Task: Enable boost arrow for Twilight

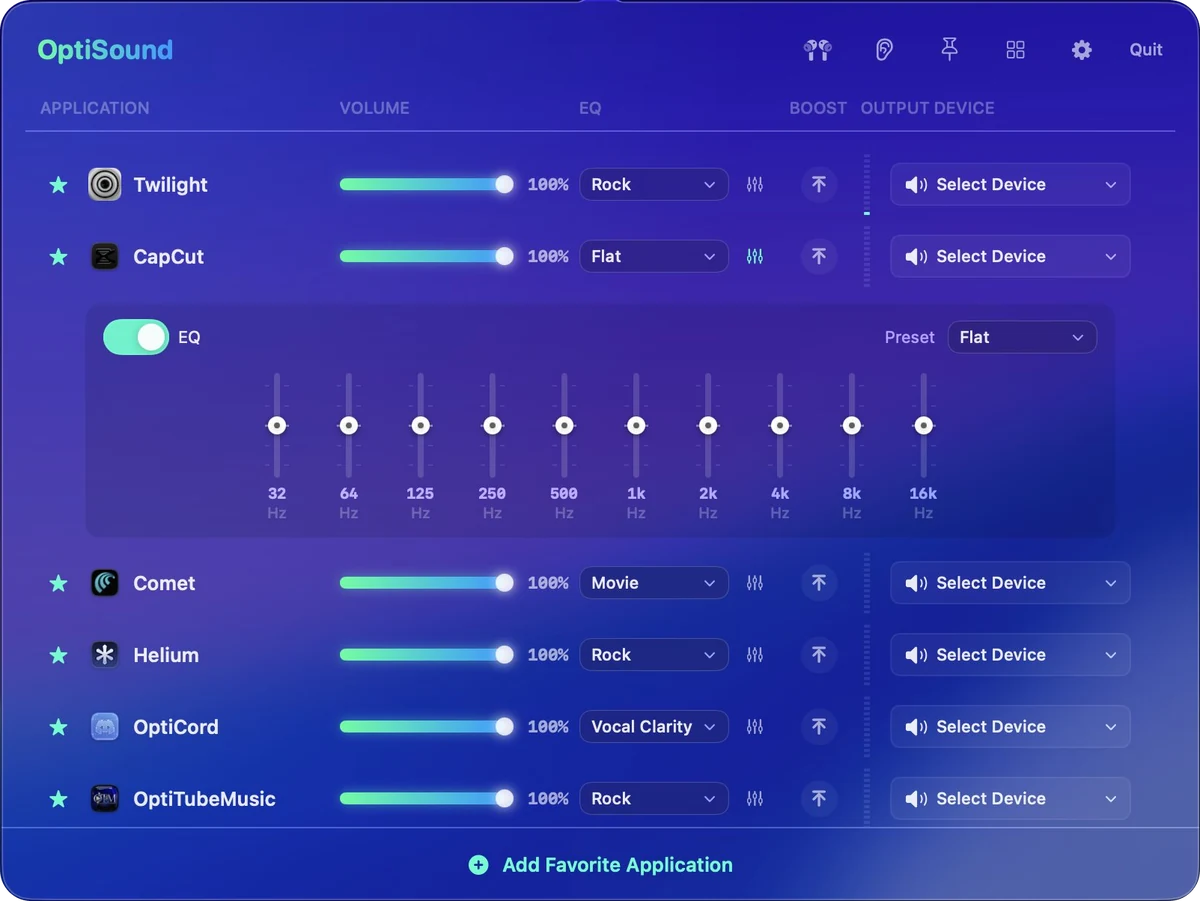Action: (819, 185)
